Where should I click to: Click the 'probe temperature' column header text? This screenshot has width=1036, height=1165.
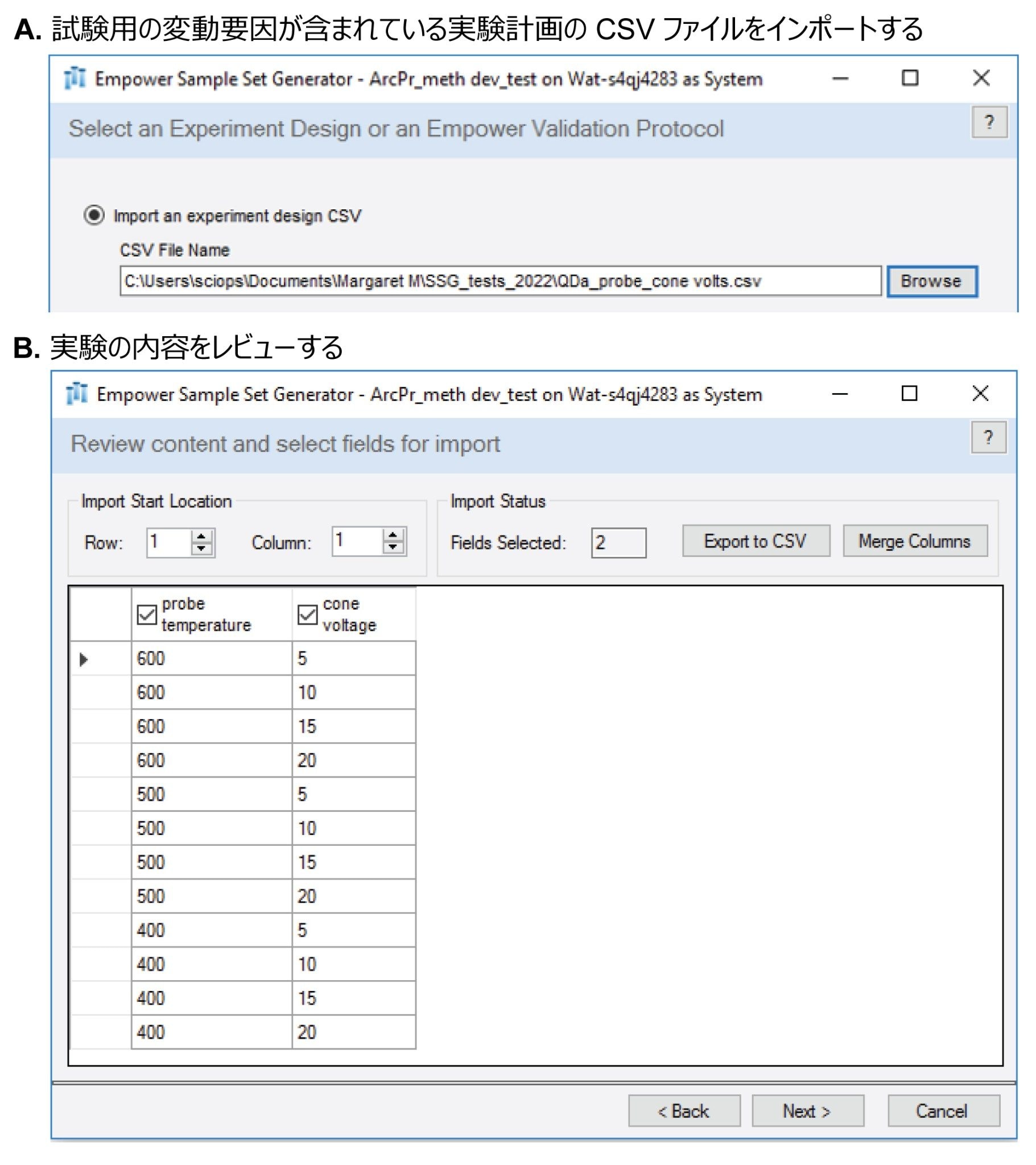[x=207, y=614]
